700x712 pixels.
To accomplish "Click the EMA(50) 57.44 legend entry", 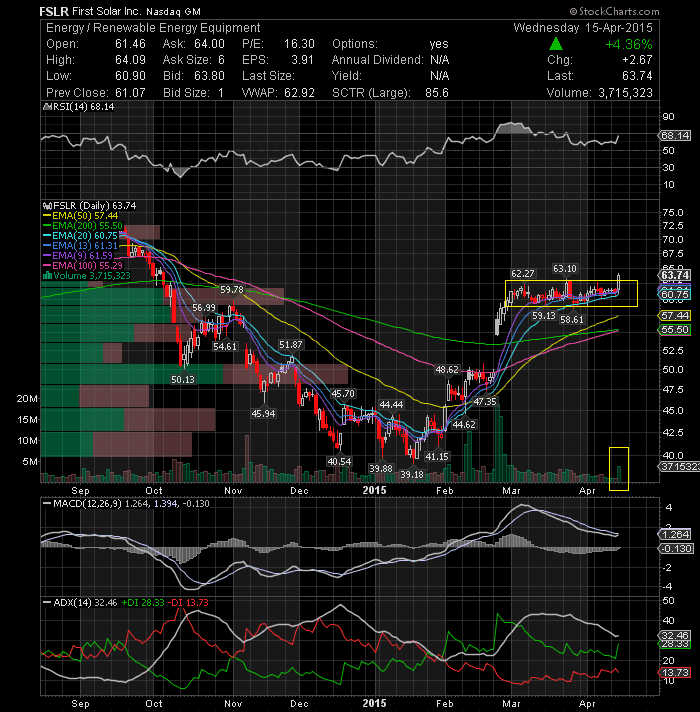I will (x=80, y=216).
